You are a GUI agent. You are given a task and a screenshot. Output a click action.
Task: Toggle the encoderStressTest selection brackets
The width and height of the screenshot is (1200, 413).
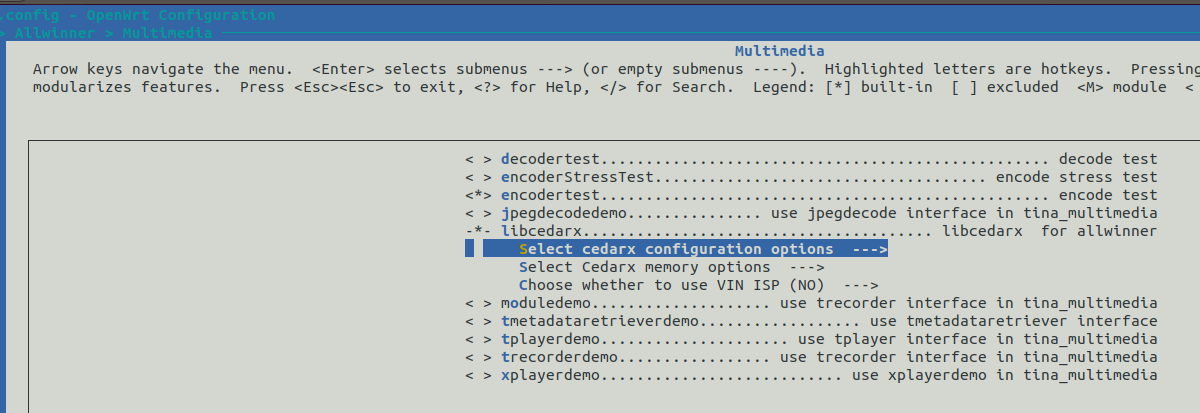tap(478, 177)
